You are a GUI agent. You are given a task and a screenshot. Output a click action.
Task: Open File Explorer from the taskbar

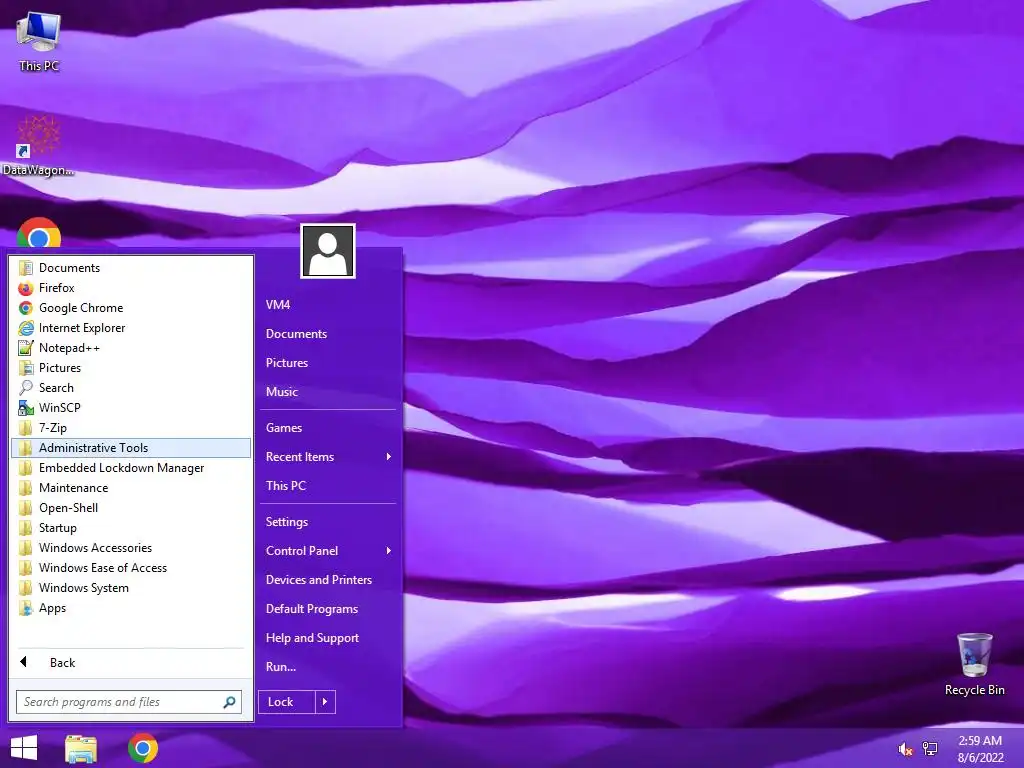[81, 748]
